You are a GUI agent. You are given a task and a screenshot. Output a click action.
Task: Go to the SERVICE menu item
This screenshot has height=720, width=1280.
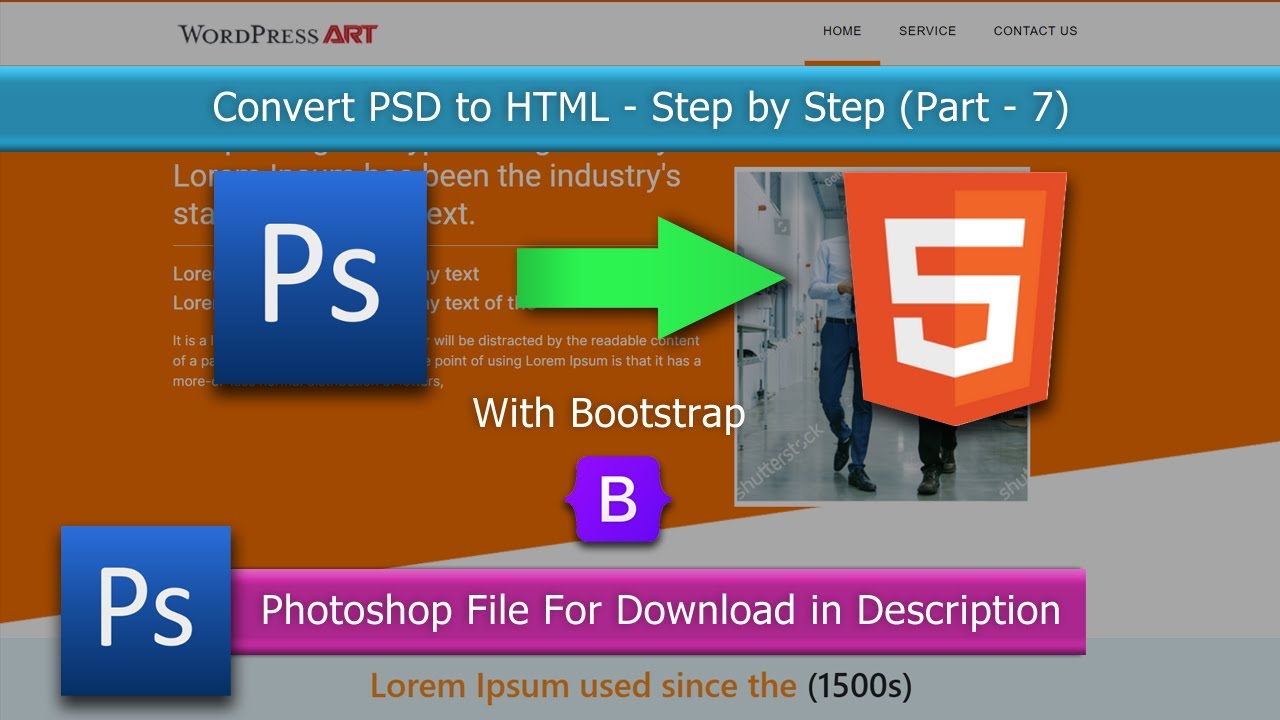928,31
